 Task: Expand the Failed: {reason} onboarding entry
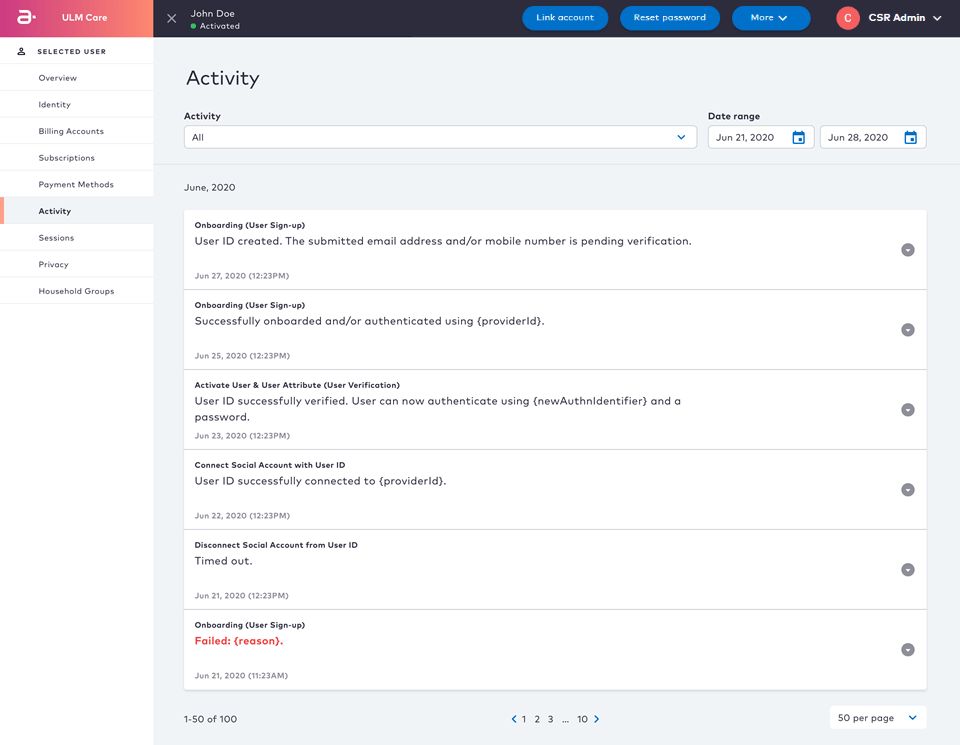(x=908, y=650)
